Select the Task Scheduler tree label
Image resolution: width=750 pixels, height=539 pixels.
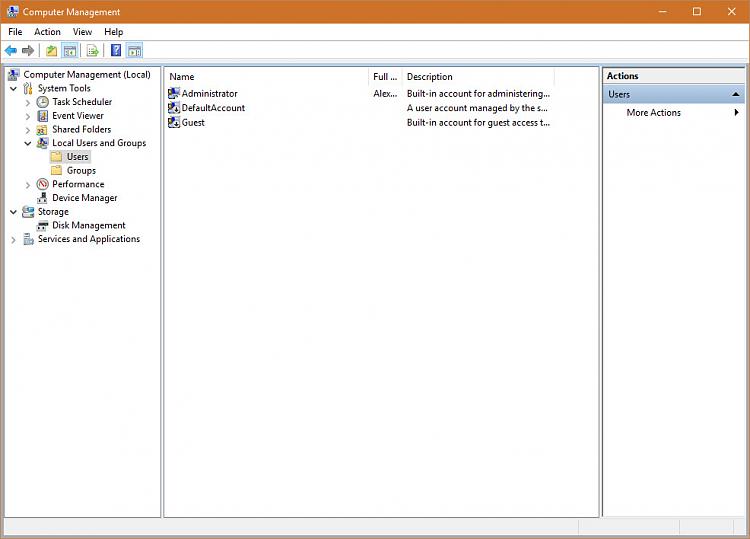pyautogui.click(x=82, y=102)
